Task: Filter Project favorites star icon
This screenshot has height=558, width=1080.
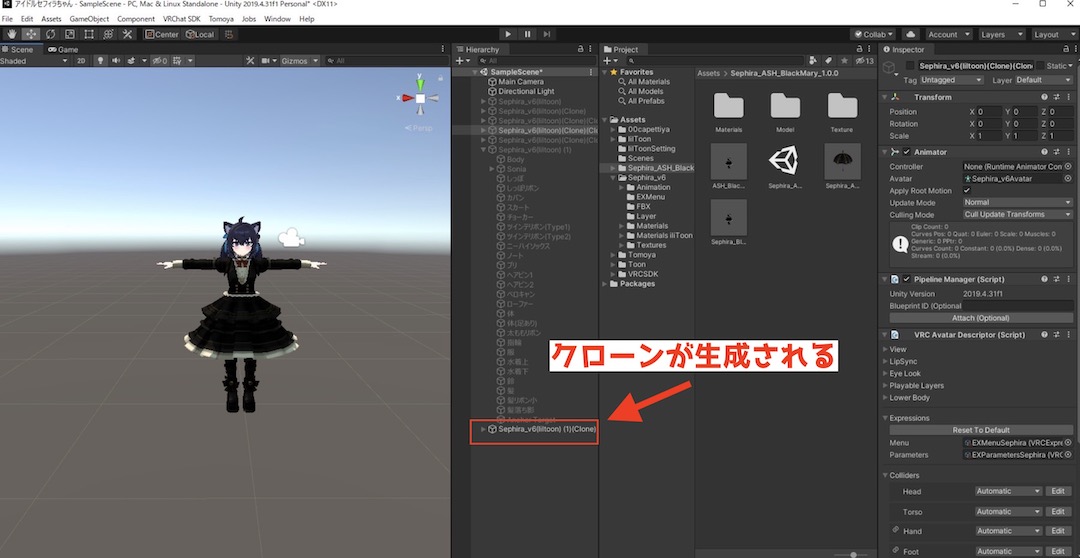Action: (844, 61)
